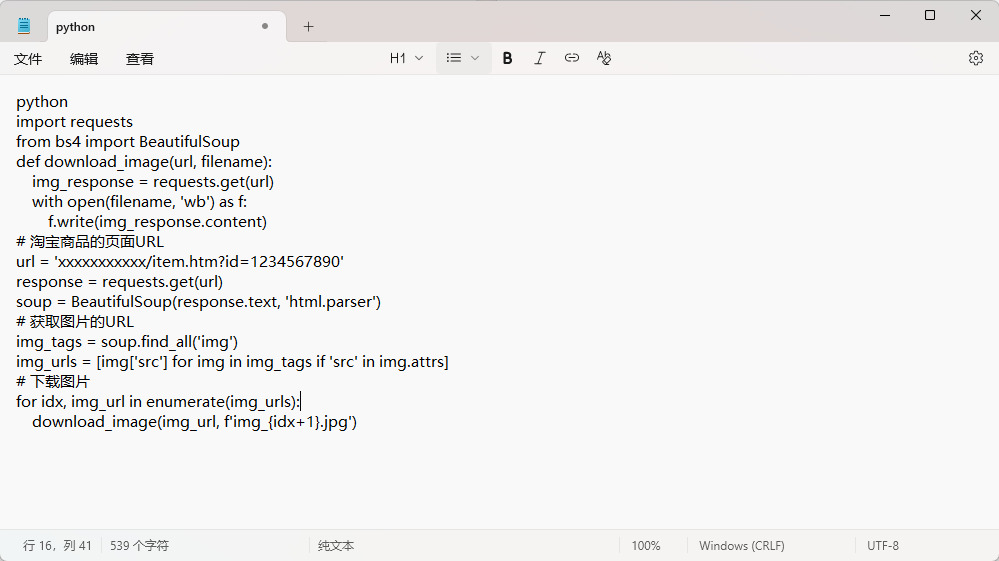Screen dimensions: 999x561
Task: Click the url assignment line with item.htm
Action: pyautogui.click(x=180, y=262)
